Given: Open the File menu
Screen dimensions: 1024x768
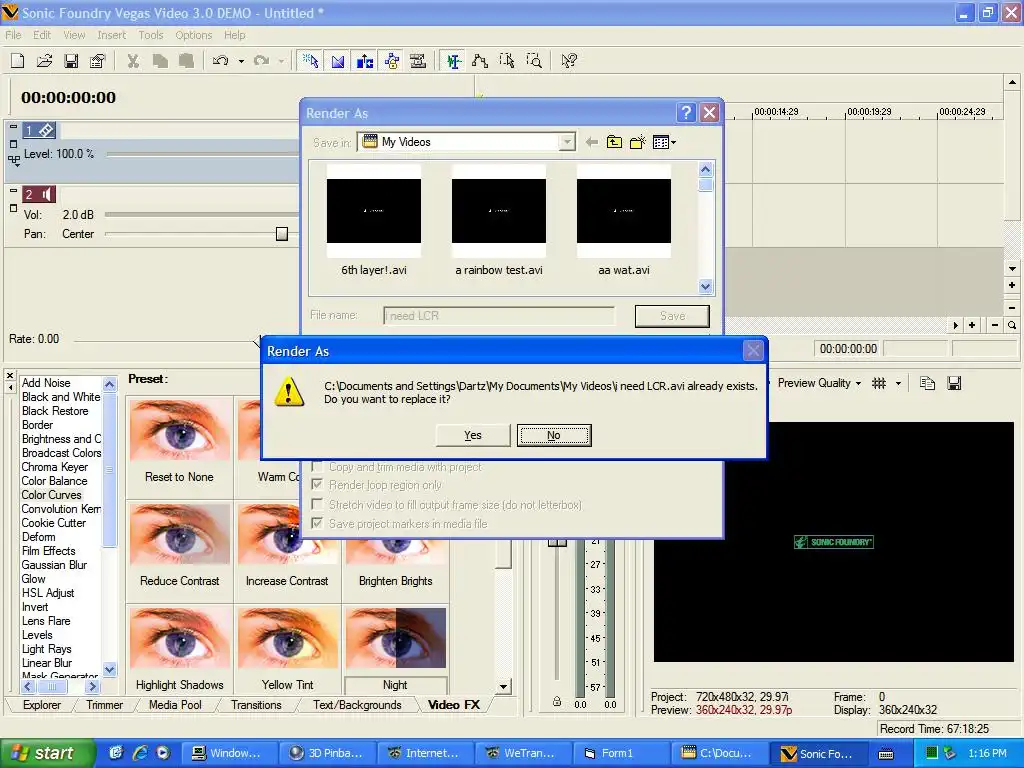Looking at the screenshot, I should [x=13, y=35].
